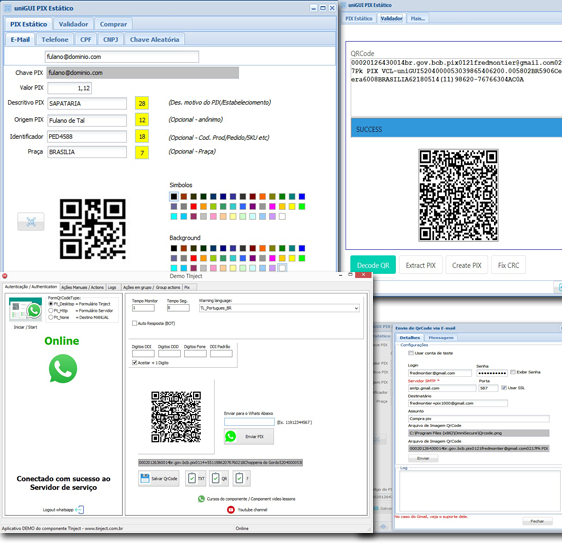Select the FI_Http Formulário Servidor radio option
The width and height of the screenshot is (562, 544).
[51, 310]
